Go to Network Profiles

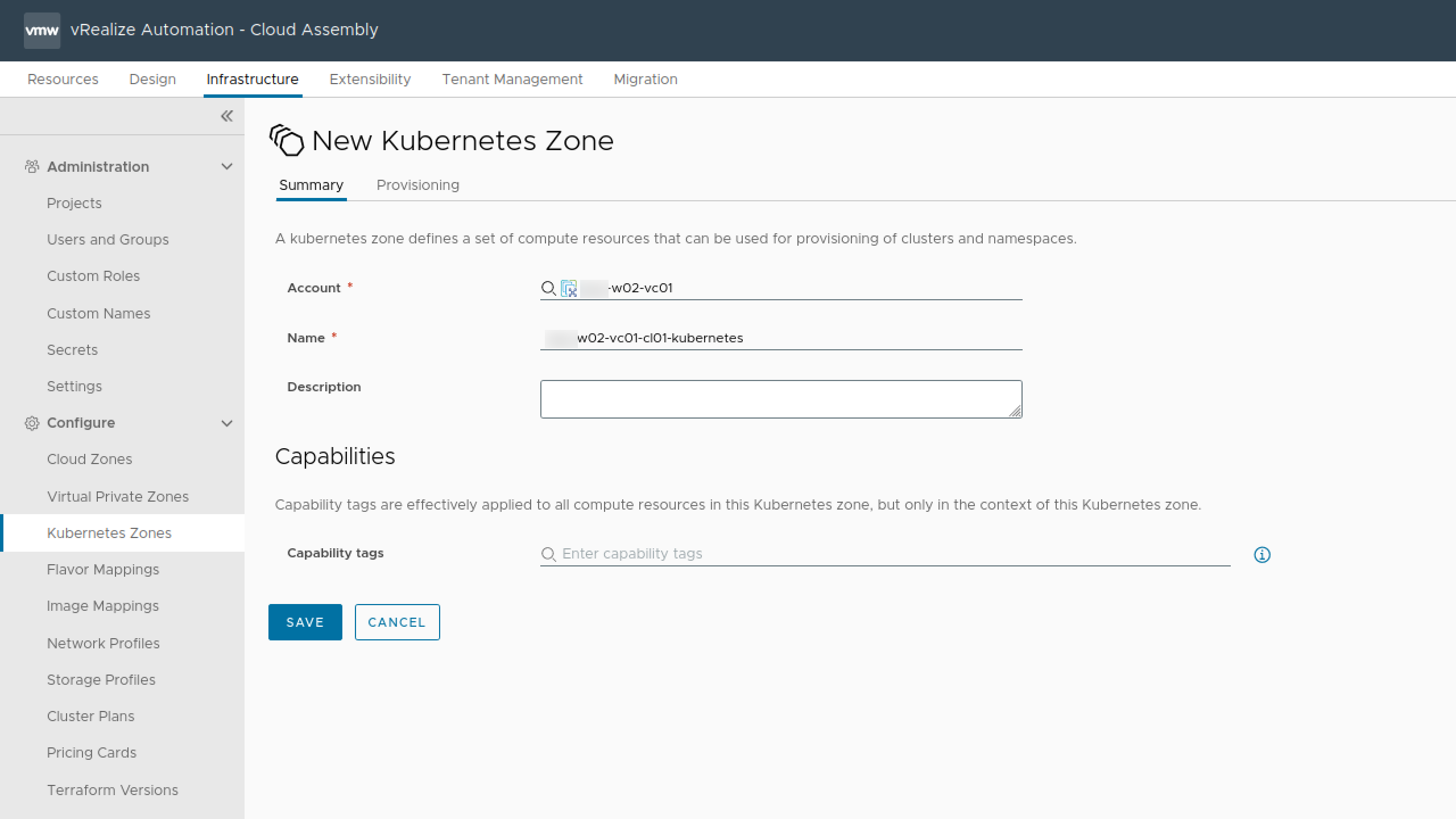click(x=104, y=643)
